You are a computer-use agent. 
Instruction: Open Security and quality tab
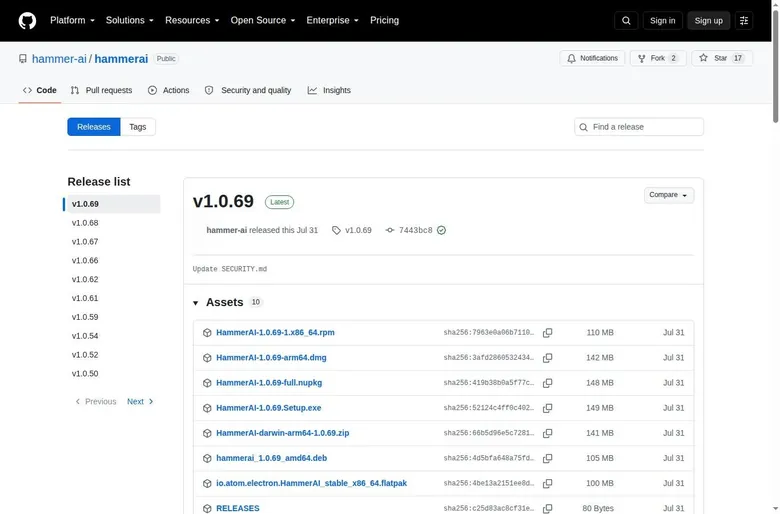tap(248, 90)
